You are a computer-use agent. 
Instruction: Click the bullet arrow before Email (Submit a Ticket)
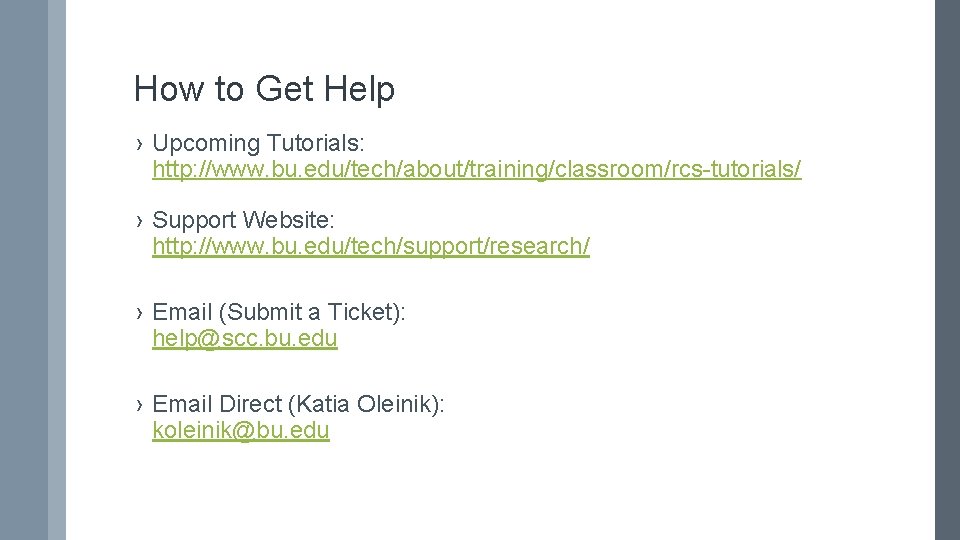140,313
